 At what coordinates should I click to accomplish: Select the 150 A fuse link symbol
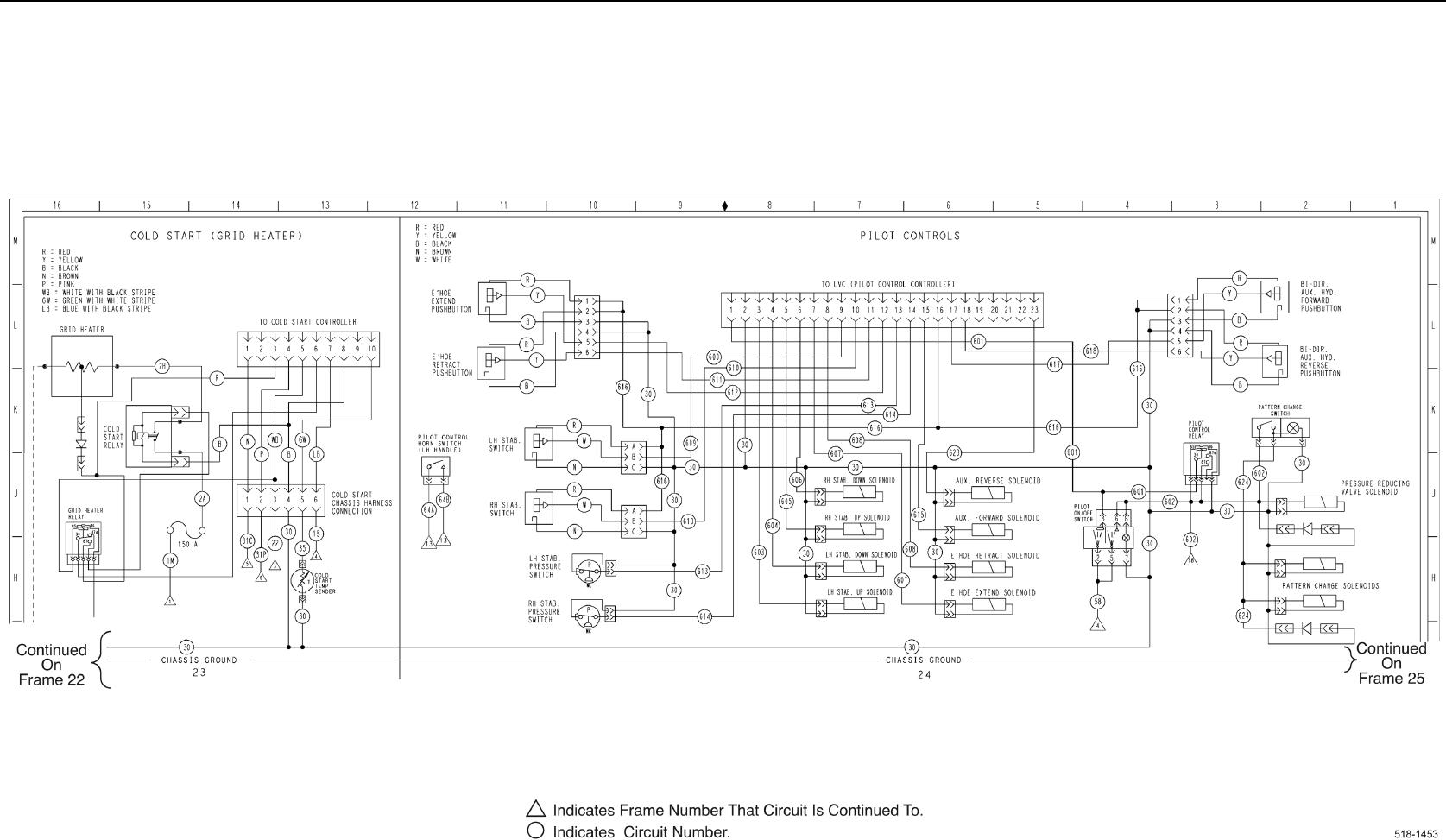coord(186,529)
